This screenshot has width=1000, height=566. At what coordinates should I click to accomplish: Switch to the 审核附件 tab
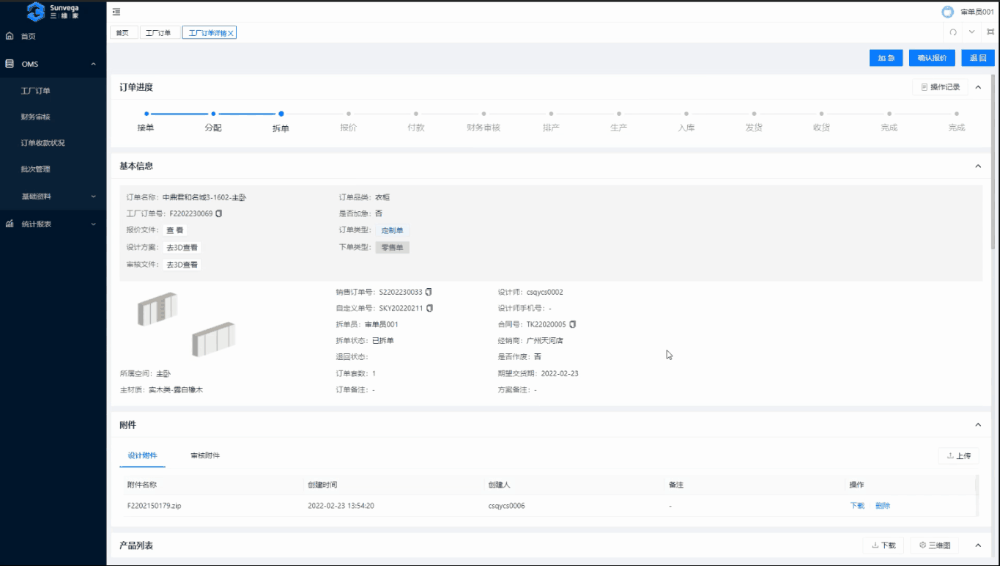[205, 455]
